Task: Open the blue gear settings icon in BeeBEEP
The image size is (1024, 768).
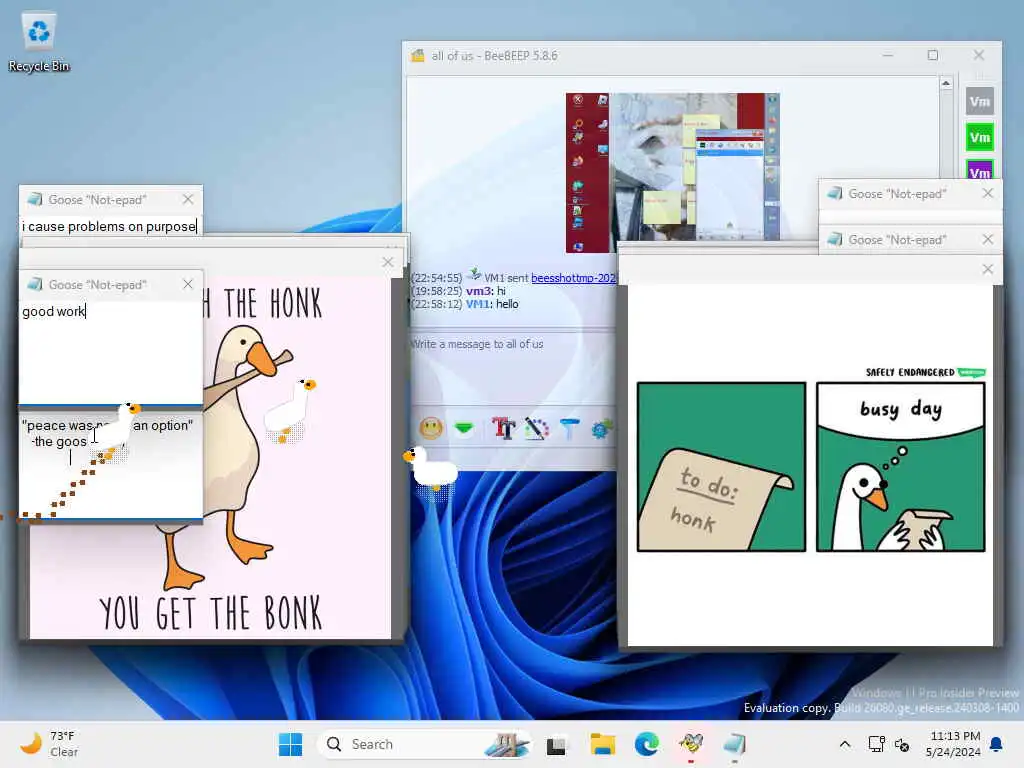Action: point(601,429)
